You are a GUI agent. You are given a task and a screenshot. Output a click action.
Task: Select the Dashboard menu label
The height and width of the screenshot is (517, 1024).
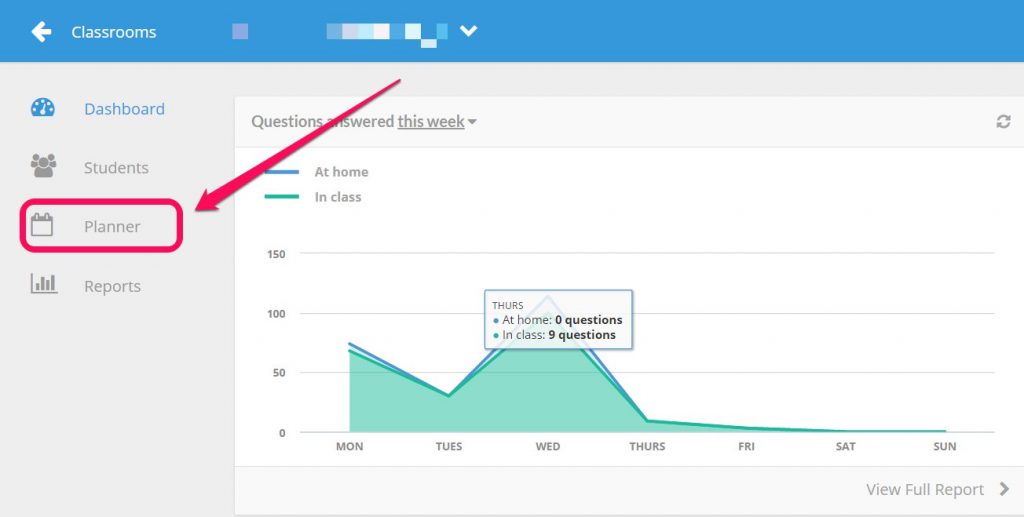[x=124, y=109]
